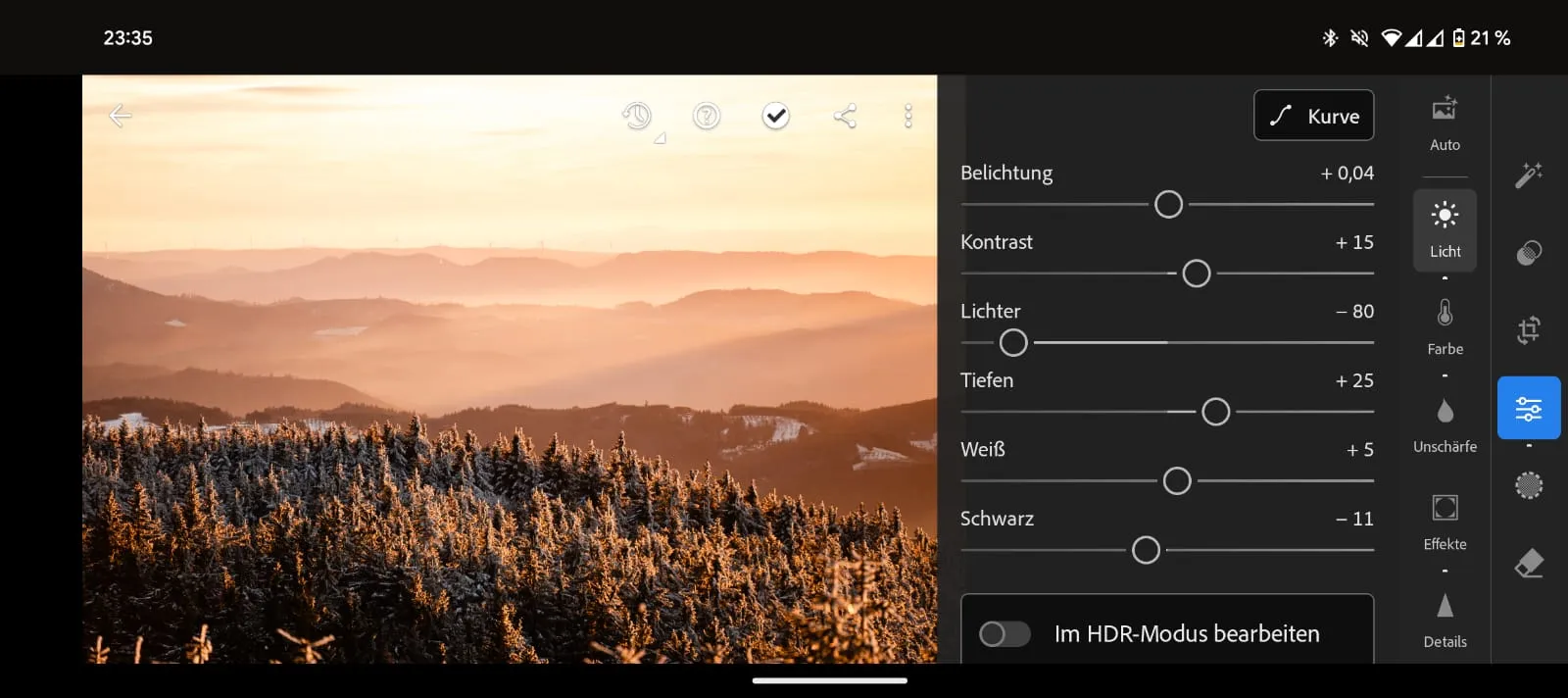The width and height of the screenshot is (1568, 698).
Task: Switch to the Farbe panel
Action: 1445,327
